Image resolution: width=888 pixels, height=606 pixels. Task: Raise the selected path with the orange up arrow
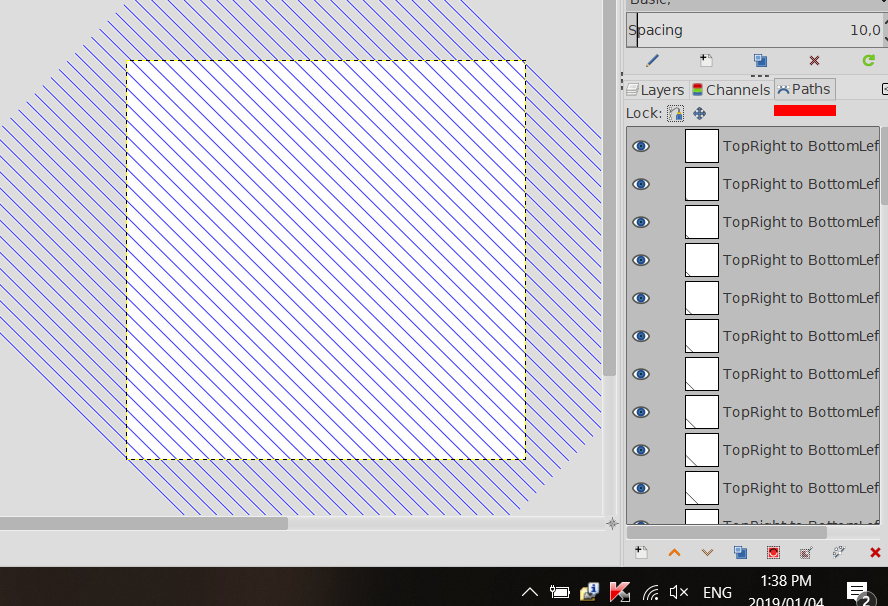pyautogui.click(x=674, y=553)
